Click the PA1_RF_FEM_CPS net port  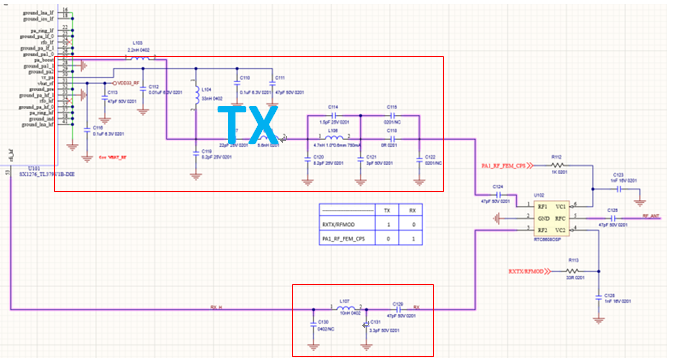pyautogui.click(x=507, y=166)
